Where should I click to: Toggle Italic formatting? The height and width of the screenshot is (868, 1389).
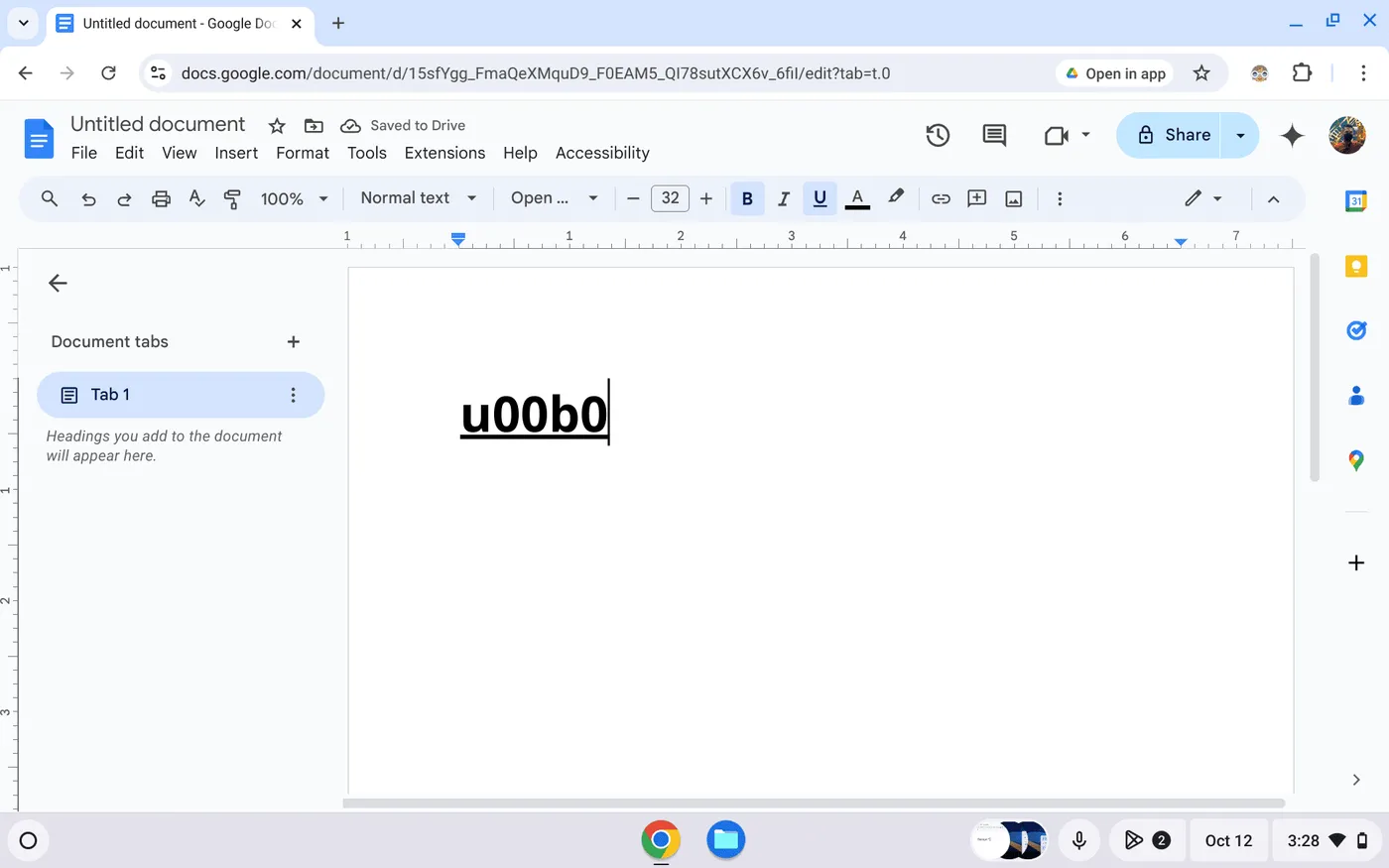[x=784, y=198]
